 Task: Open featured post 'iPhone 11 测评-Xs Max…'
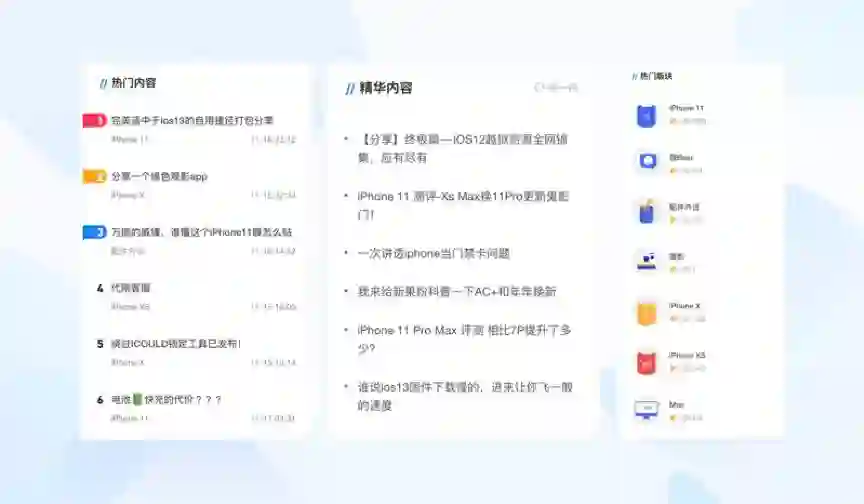point(463,205)
